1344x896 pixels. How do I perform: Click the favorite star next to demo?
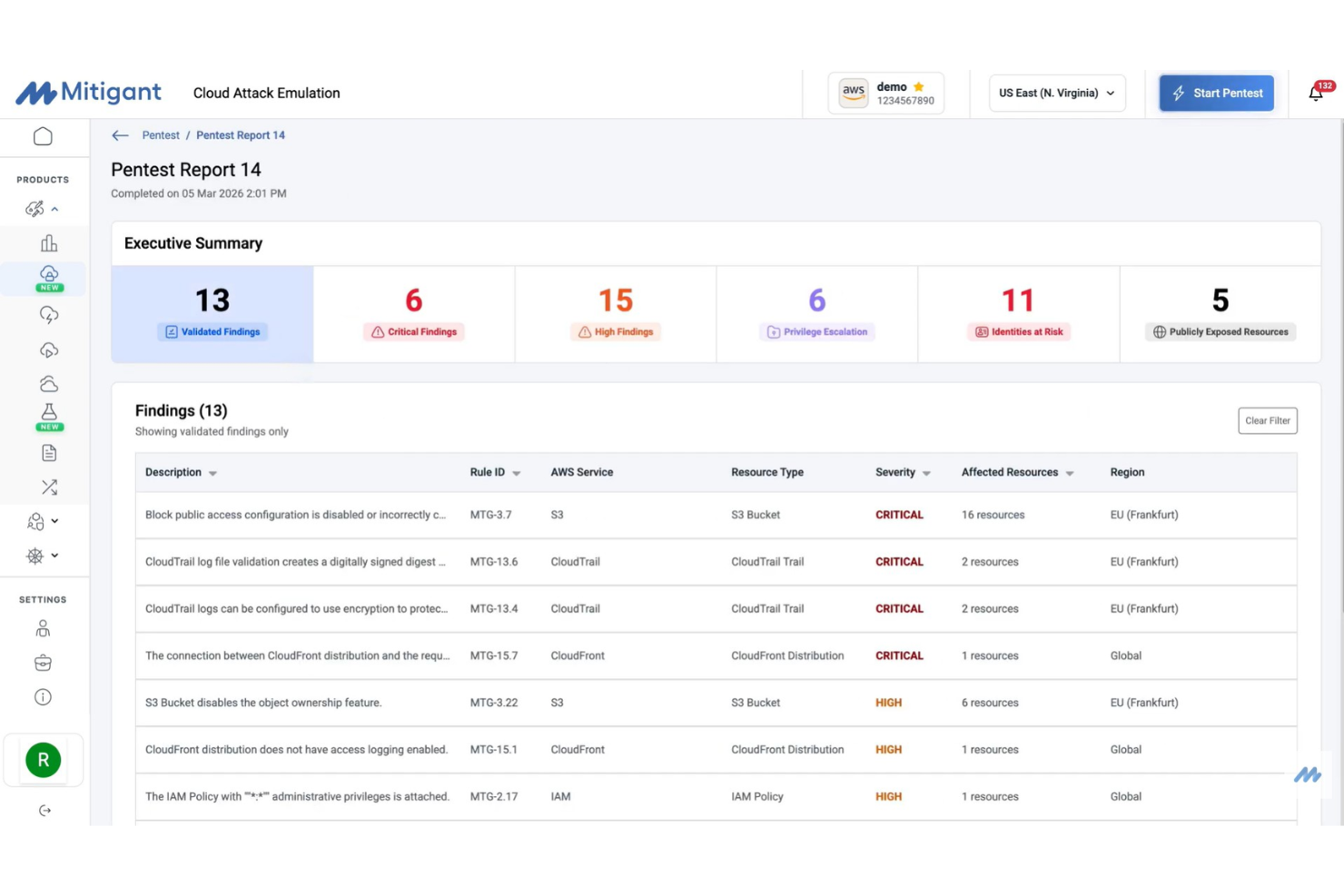919,87
